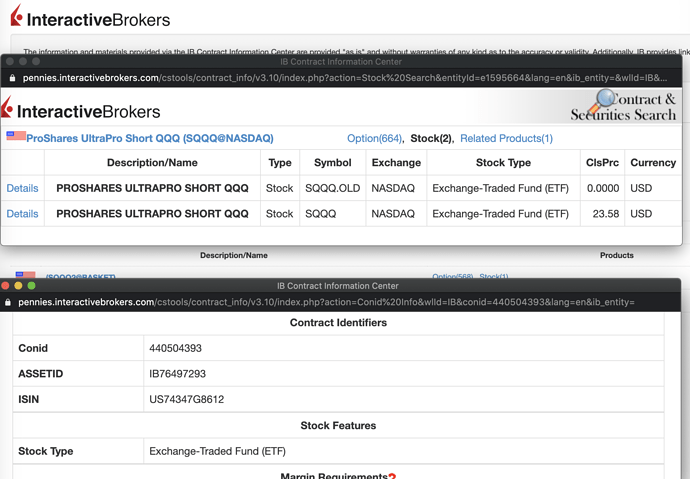The height and width of the screenshot is (479, 690).
Task: Click the Interactive Brokers logo in background page
Action: point(90,17)
